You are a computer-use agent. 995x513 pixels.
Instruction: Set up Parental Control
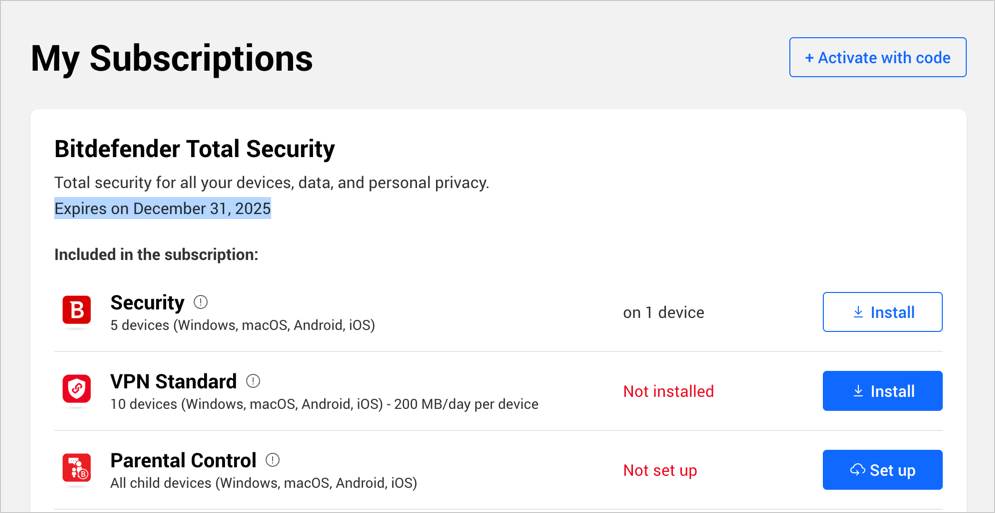pos(883,470)
